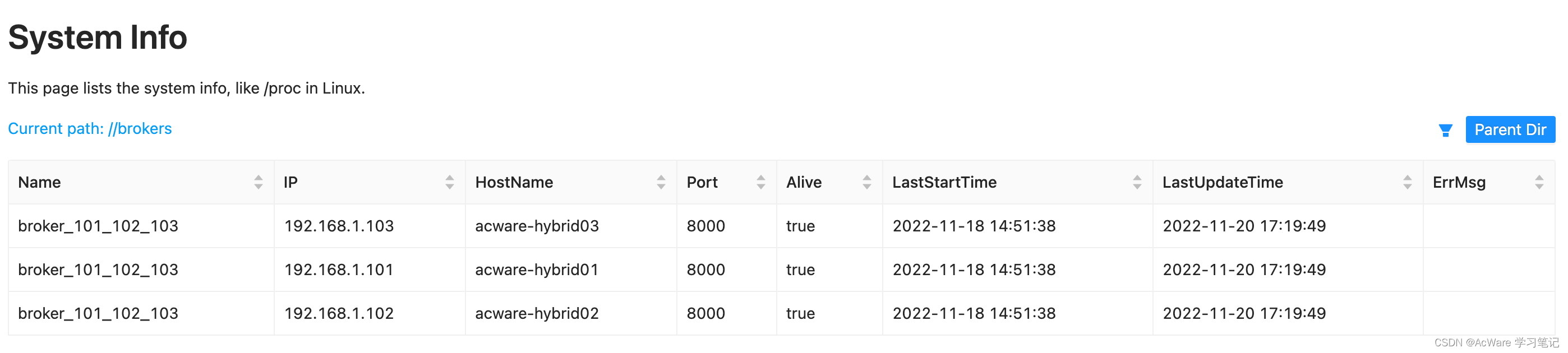Select the row with IP 192.168.1.103
Screen dimensions: 1568x353
(782, 226)
